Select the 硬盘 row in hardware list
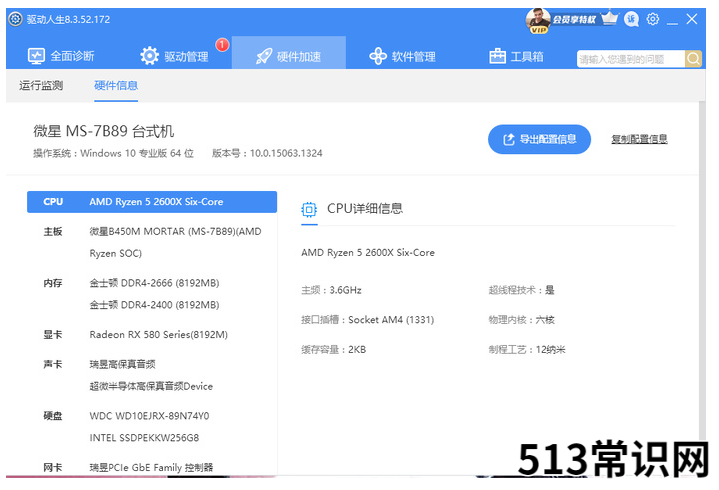 coord(152,427)
